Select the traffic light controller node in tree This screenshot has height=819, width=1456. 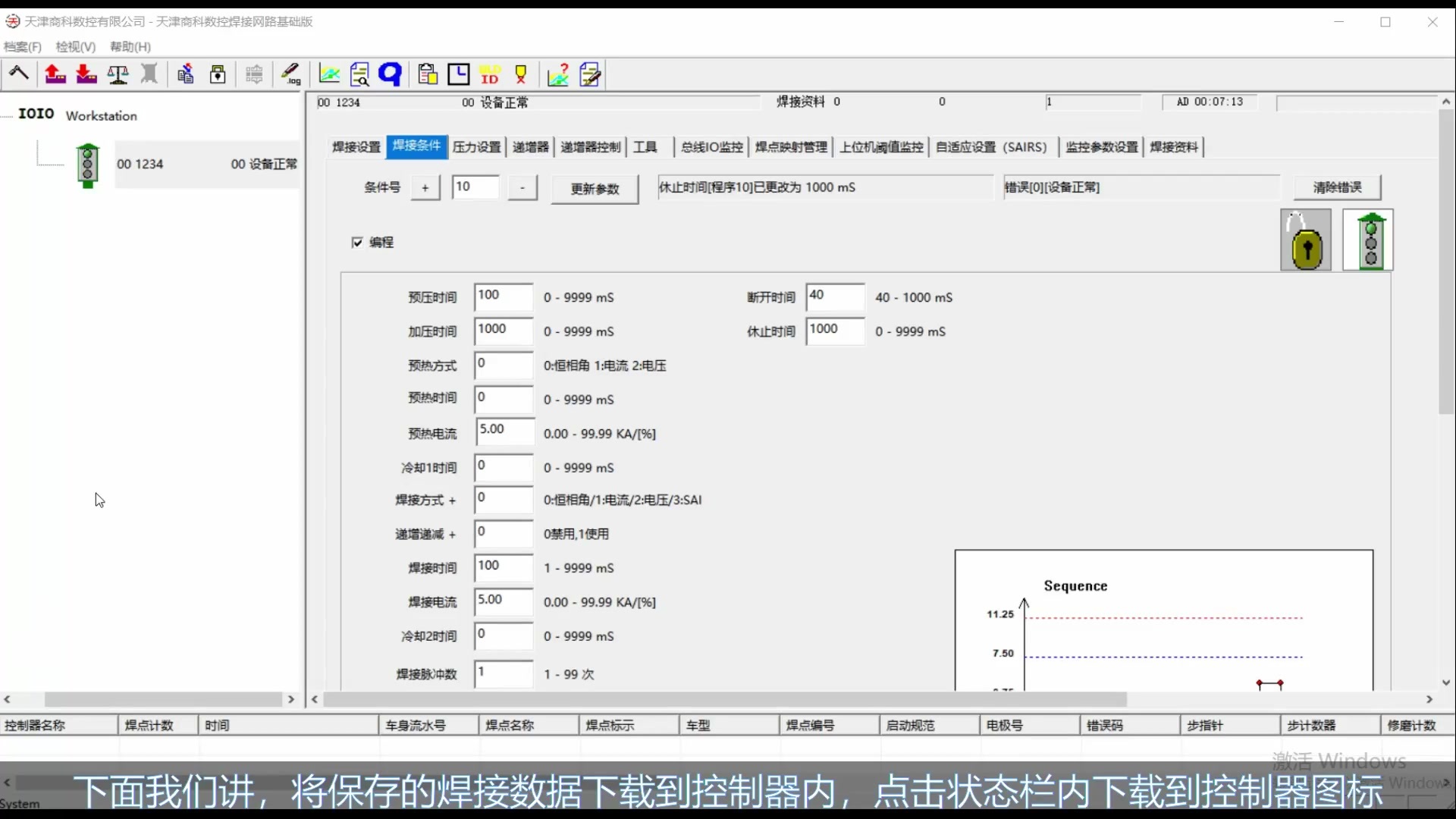88,165
